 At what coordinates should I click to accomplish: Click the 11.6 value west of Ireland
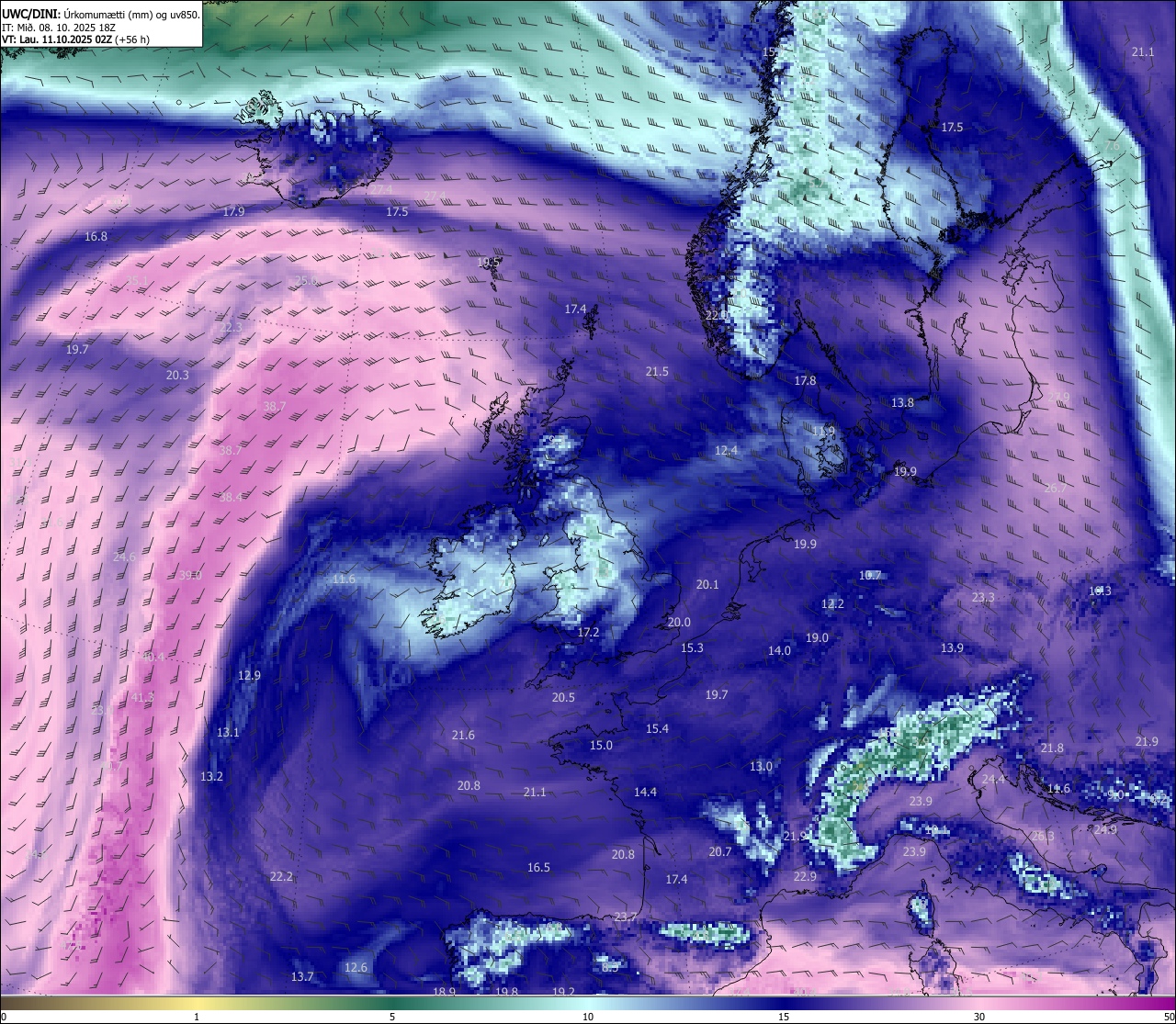point(344,579)
